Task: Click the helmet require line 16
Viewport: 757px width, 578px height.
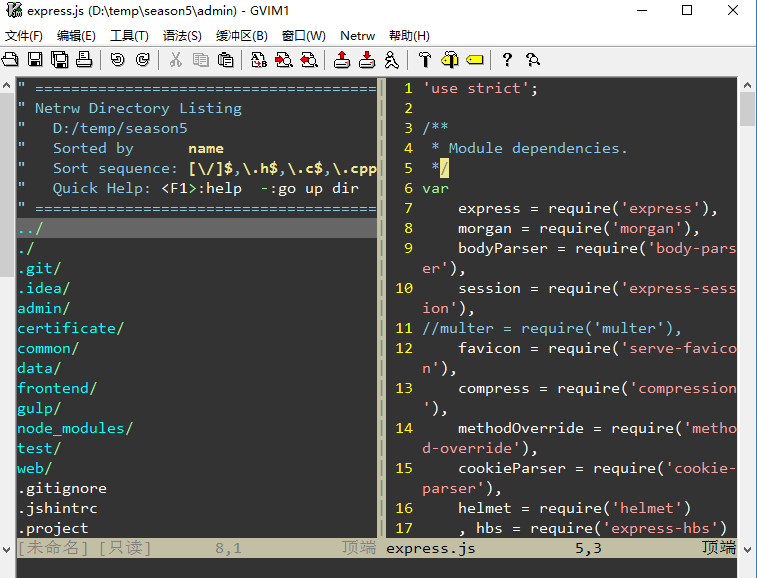Action: click(574, 508)
